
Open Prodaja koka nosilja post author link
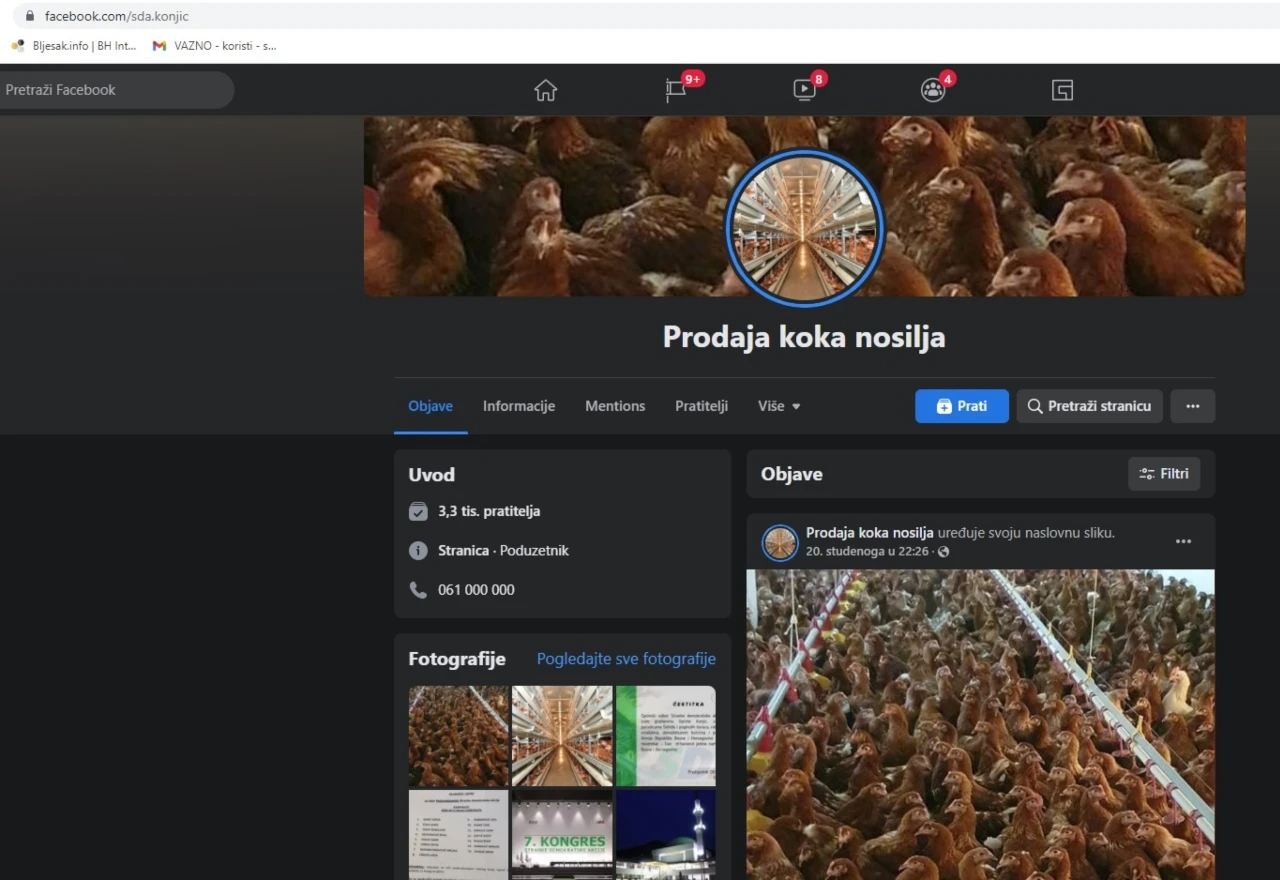click(870, 533)
